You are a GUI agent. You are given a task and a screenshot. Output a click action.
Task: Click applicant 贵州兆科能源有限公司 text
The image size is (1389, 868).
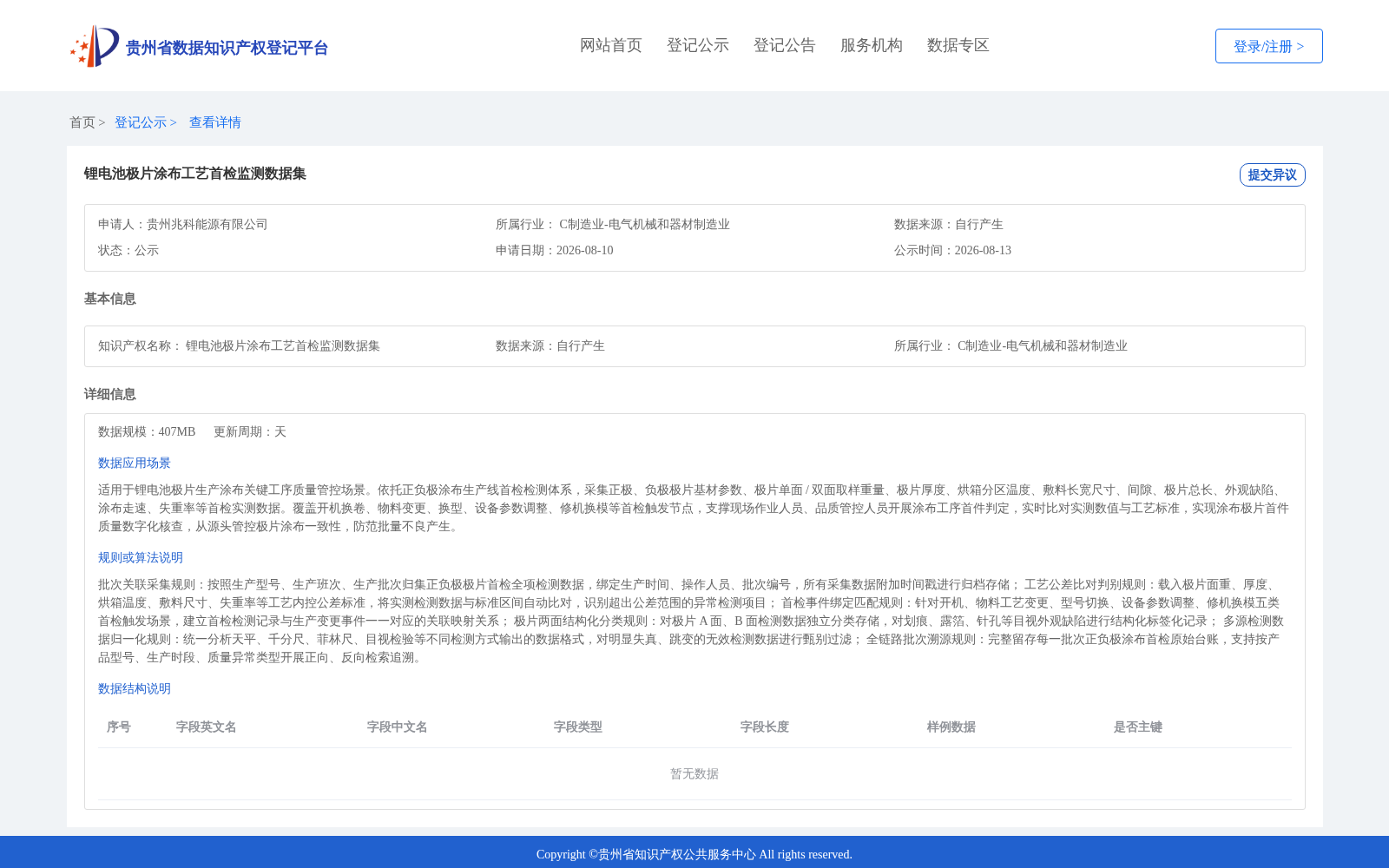pos(207,224)
